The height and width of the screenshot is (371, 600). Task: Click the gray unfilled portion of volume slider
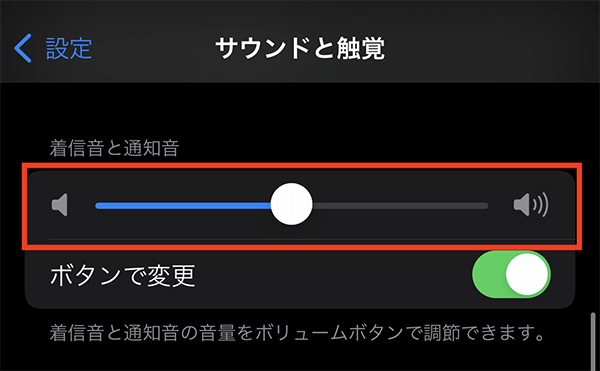[400, 206]
